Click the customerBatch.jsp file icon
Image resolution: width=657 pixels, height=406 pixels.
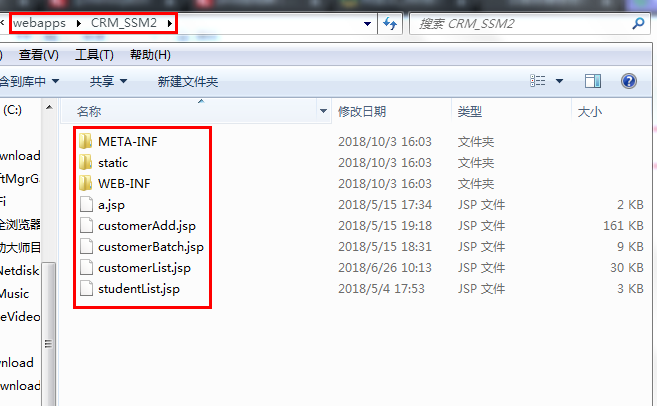86,246
